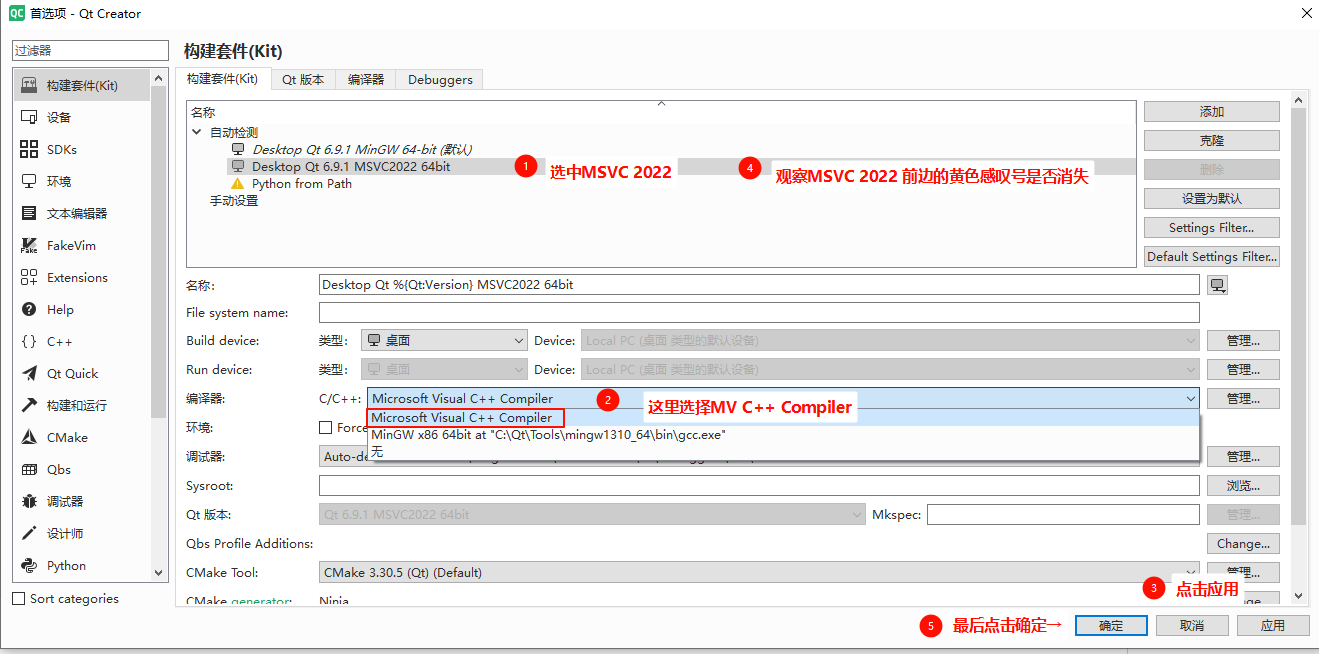The height and width of the screenshot is (654, 1319).
Task: Open the CMake Tool dropdown
Action: (759, 572)
